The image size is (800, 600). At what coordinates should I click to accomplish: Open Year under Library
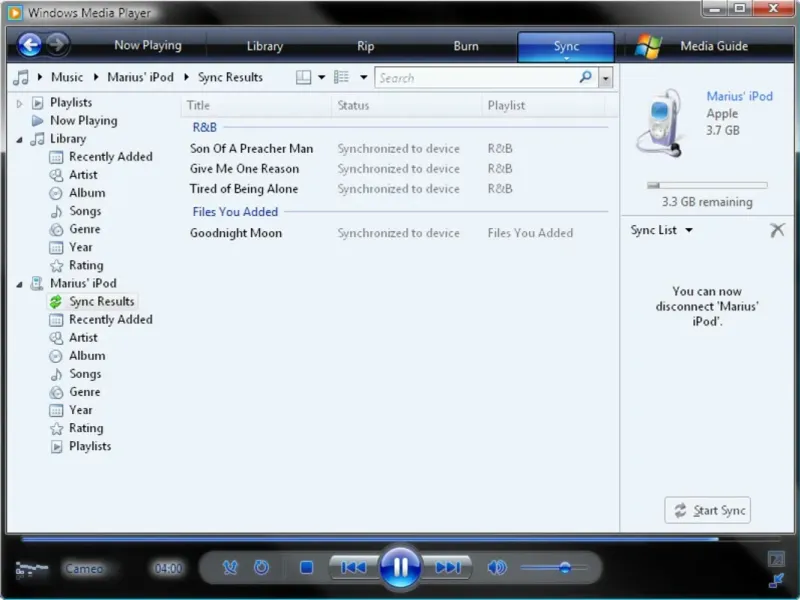pos(71,247)
